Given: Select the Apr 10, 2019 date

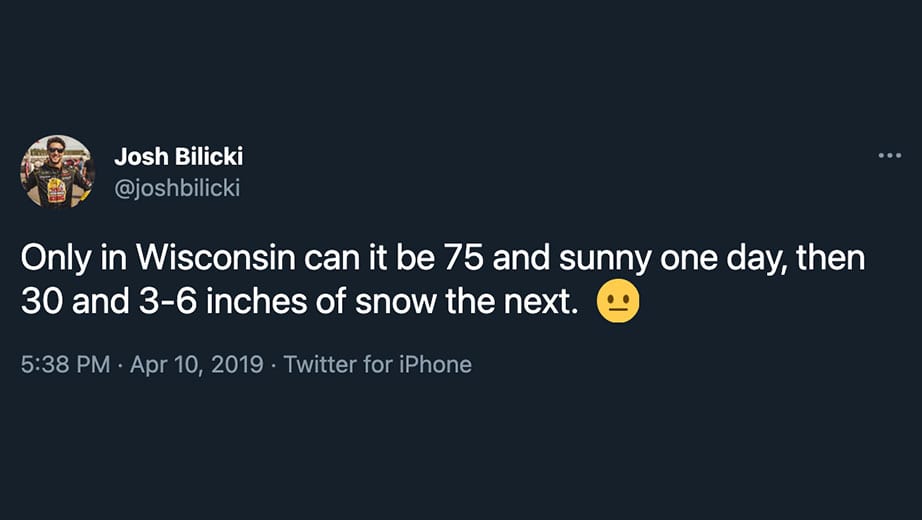Looking at the screenshot, I should click(196, 364).
